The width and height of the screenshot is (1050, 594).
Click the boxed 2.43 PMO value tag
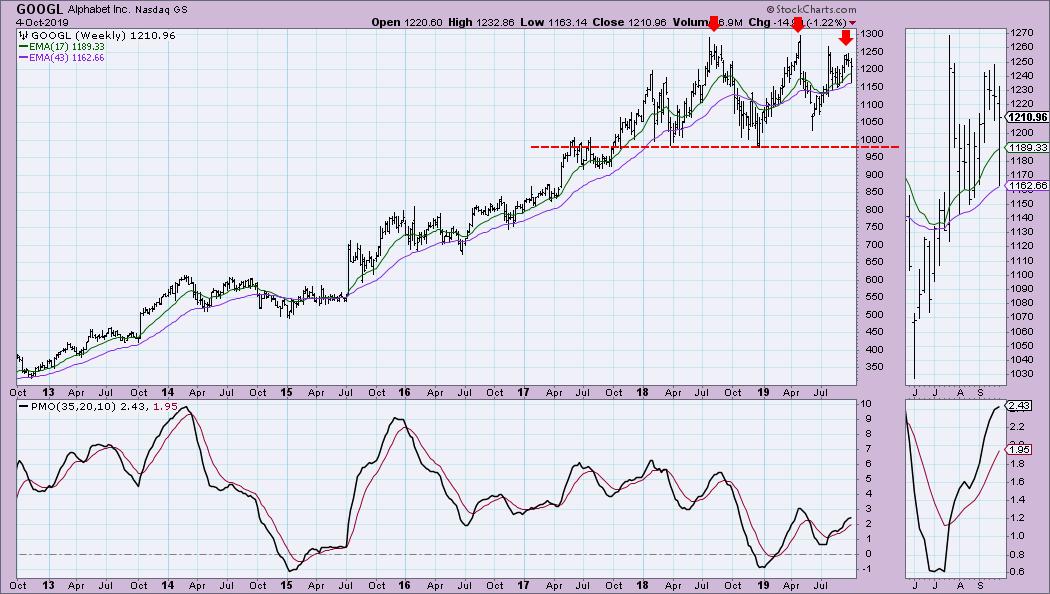point(1019,406)
